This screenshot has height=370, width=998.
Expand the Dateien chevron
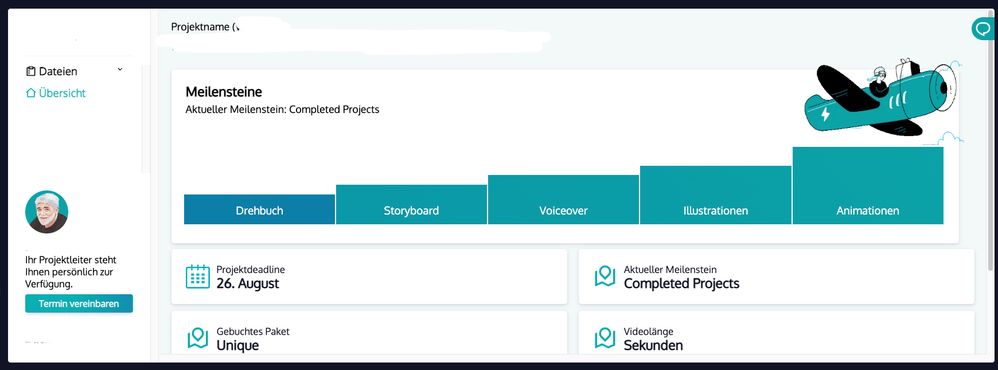pos(120,70)
